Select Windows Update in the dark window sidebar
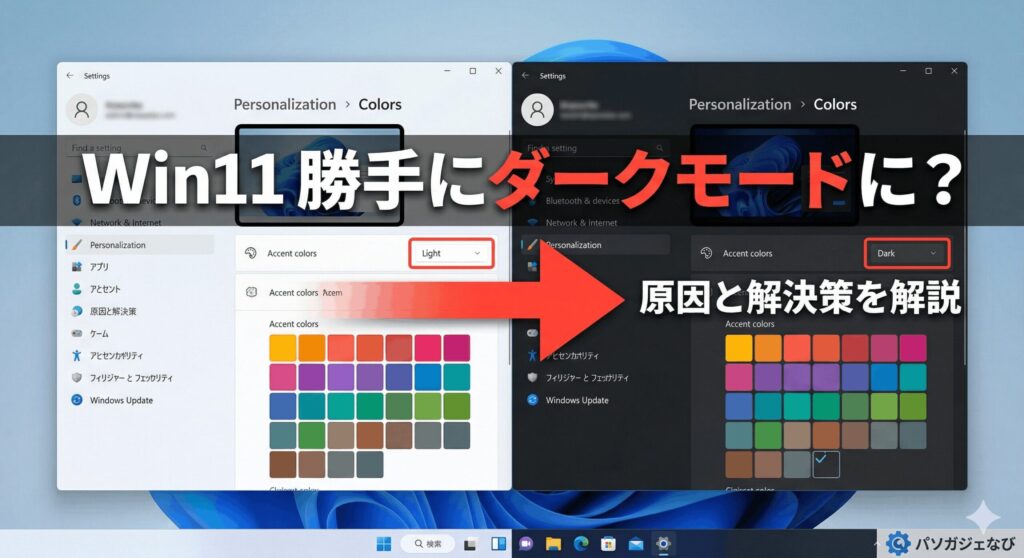 click(576, 400)
